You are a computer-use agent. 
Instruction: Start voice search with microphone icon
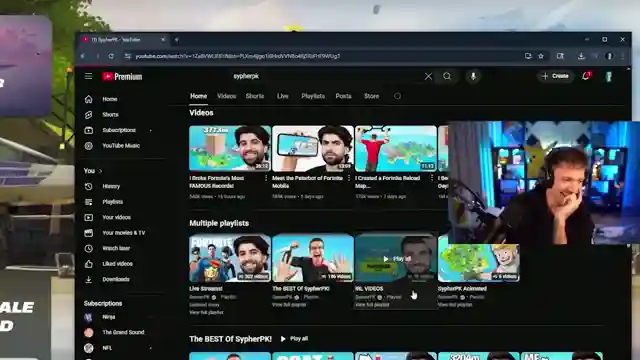click(x=473, y=76)
